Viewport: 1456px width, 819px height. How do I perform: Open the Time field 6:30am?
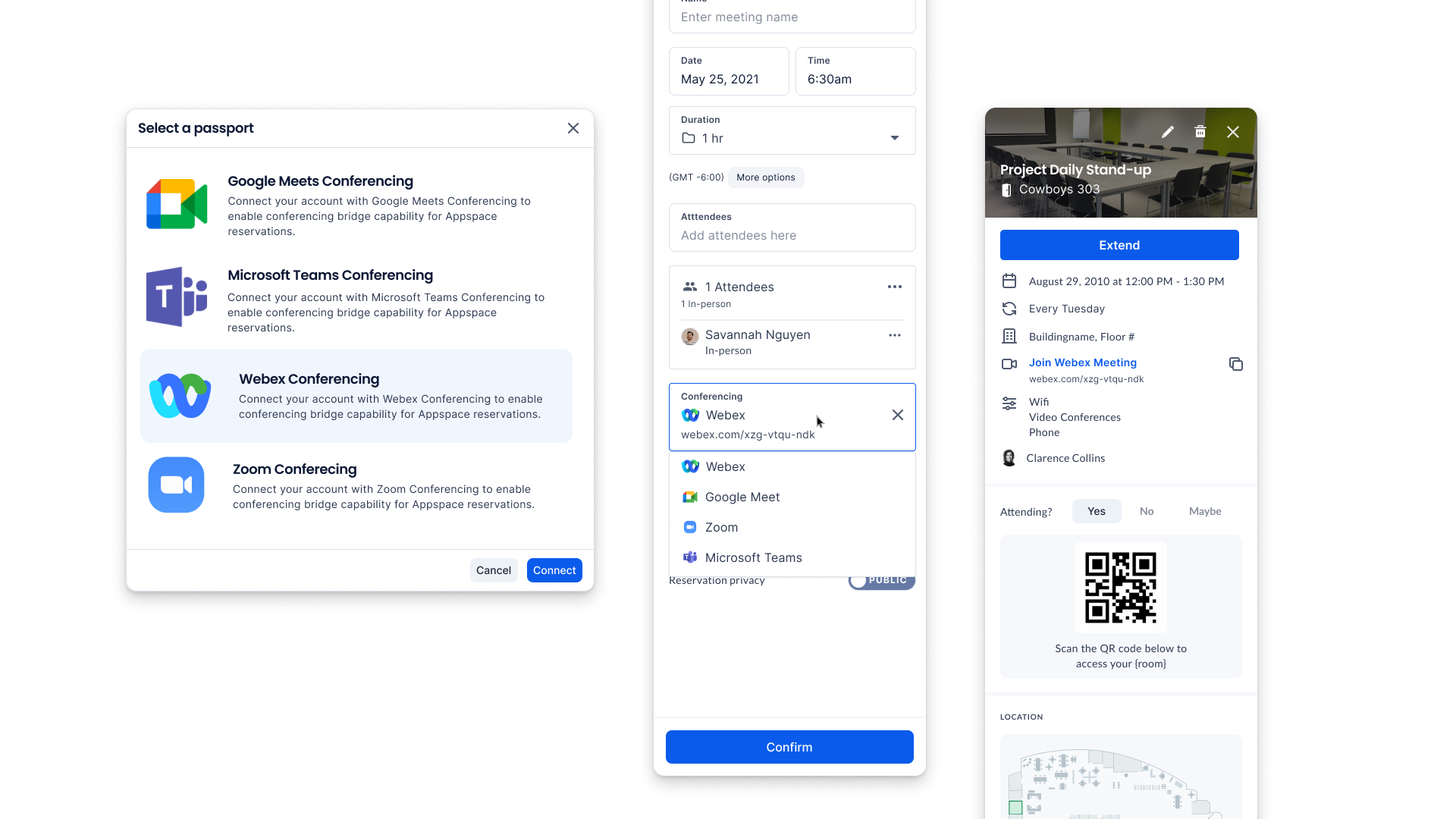click(x=855, y=71)
